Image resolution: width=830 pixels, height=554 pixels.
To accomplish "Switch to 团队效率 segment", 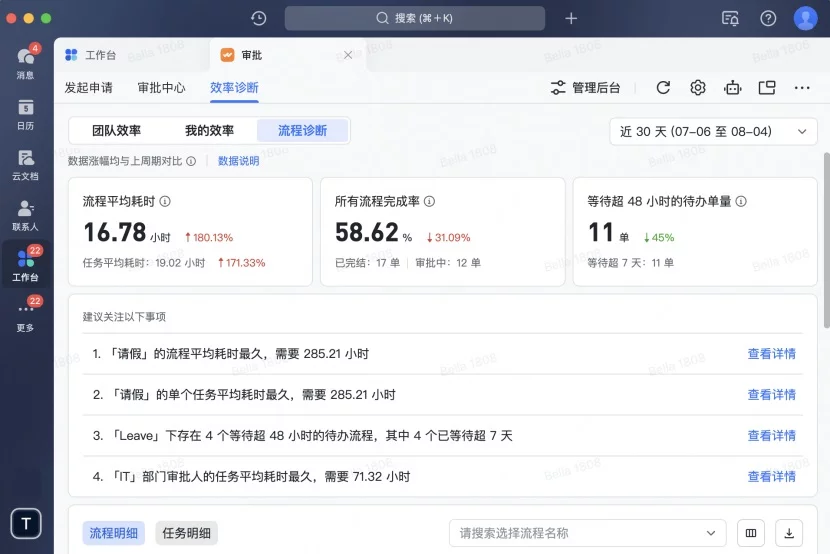I will pyautogui.click(x=117, y=131).
